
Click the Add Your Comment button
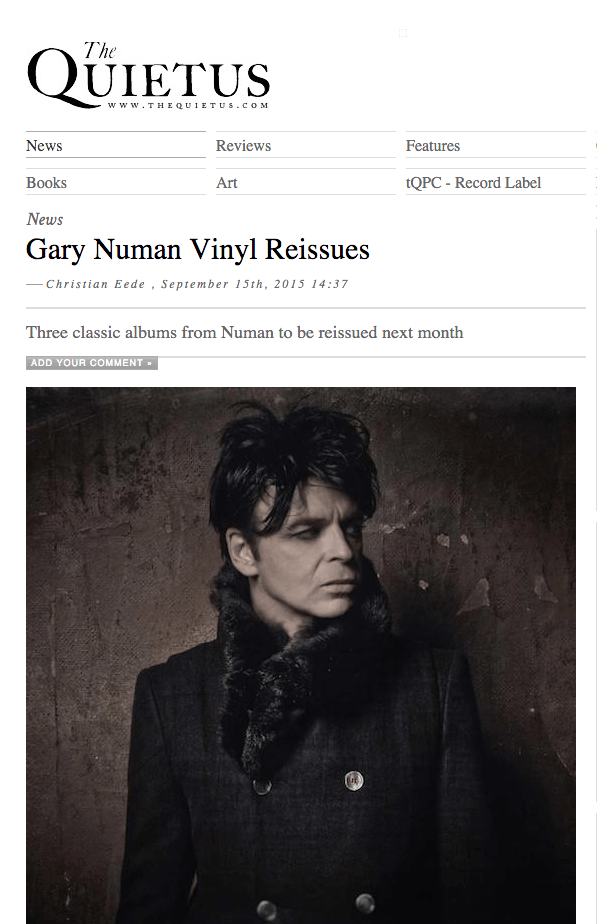tap(92, 363)
